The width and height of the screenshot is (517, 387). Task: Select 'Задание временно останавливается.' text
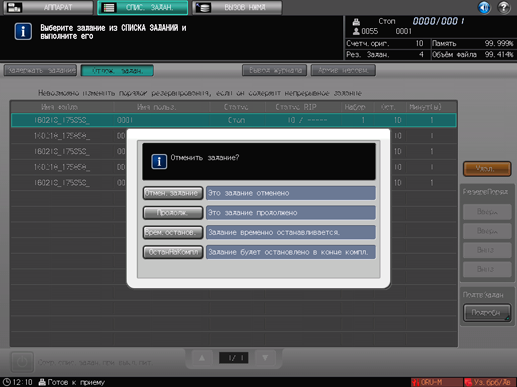point(274,232)
